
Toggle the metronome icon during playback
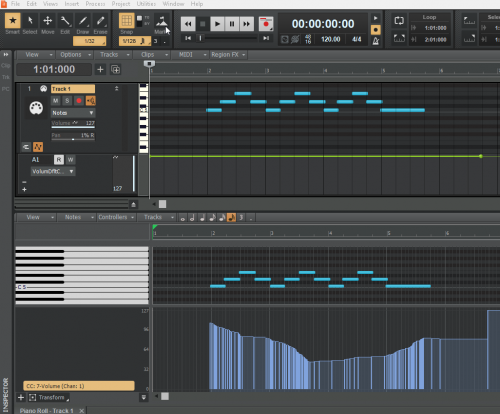(376, 41)
